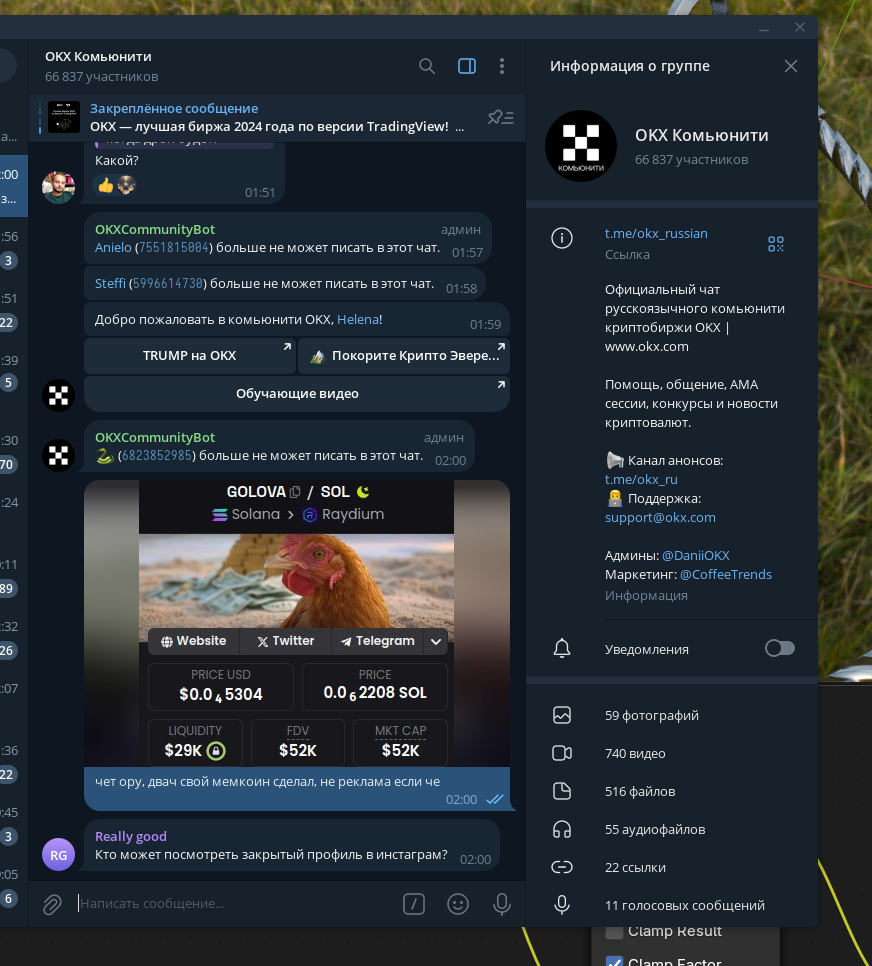Image resolution: width=872 pixels, height=966 pixels.
Task: Open the emoji picker smiley icon
Action: pyautogui.click(x=458, y=904)
